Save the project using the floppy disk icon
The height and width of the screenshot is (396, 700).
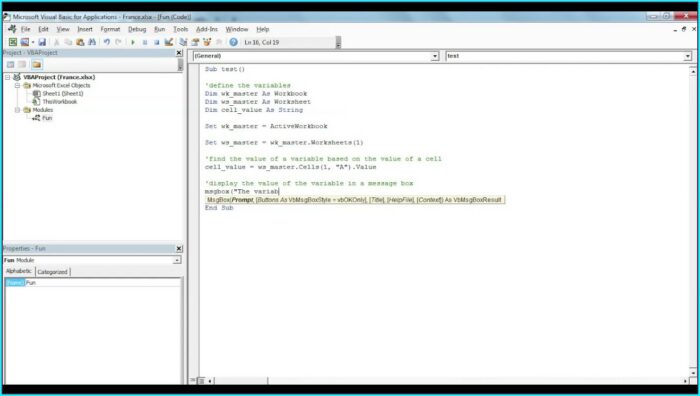pyautogui.click(x=42, y=42)
